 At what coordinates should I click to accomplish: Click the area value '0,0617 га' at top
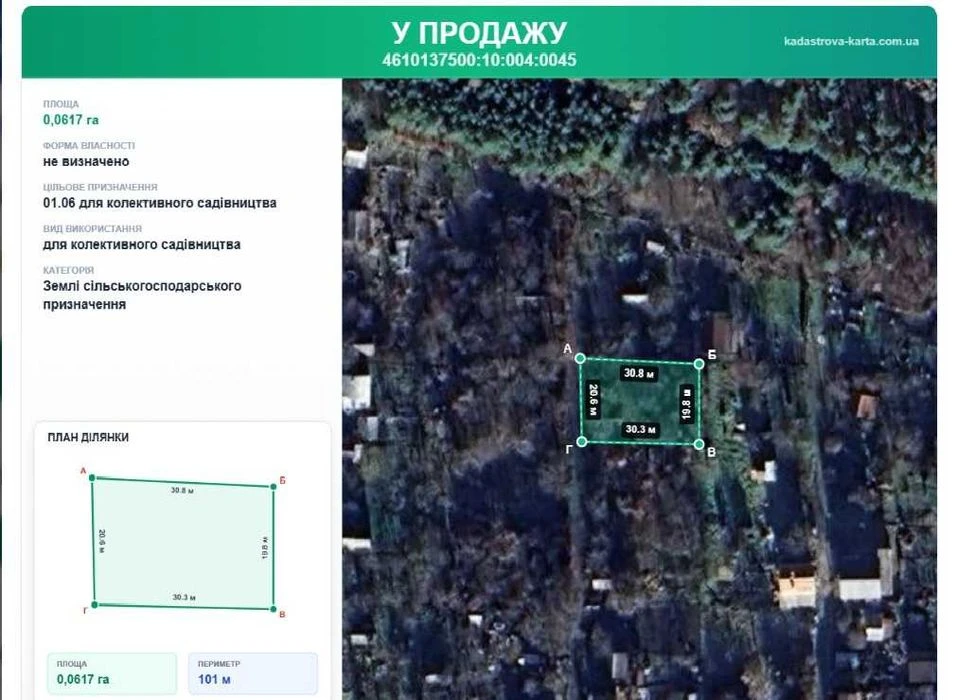71,120
